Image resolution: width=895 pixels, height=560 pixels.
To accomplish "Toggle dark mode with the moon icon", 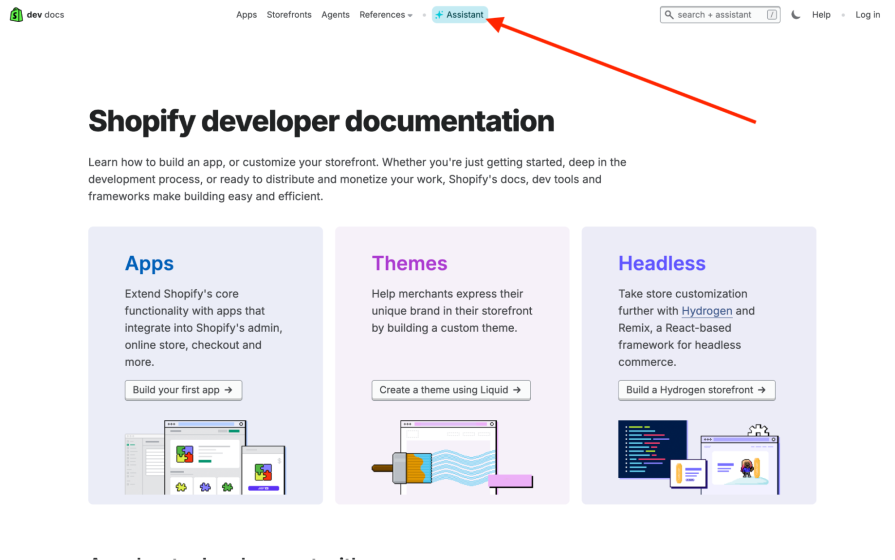I will click(x=796, y=15).
